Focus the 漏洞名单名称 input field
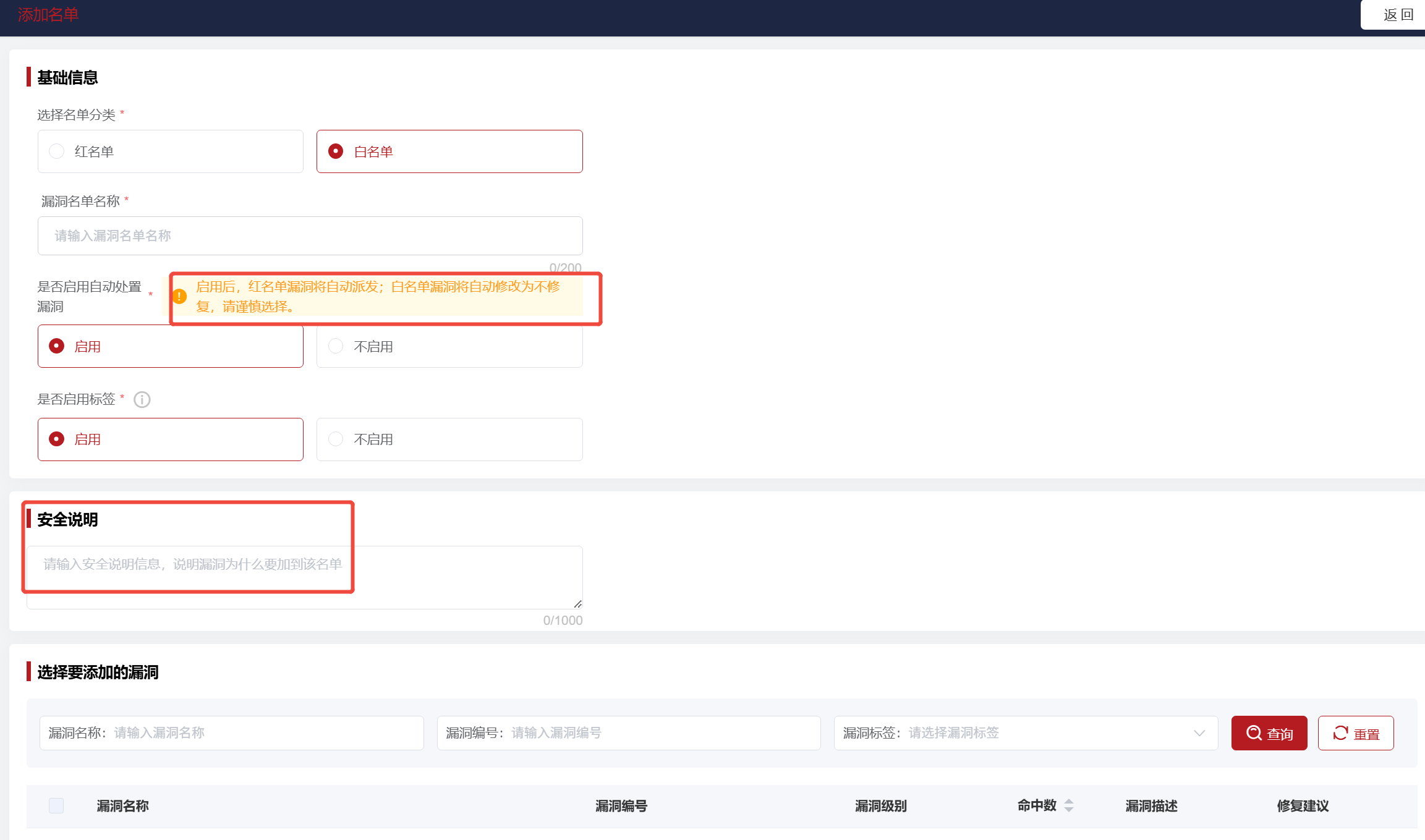This screenshot has height=840, width=1425. tap(309, 235)
